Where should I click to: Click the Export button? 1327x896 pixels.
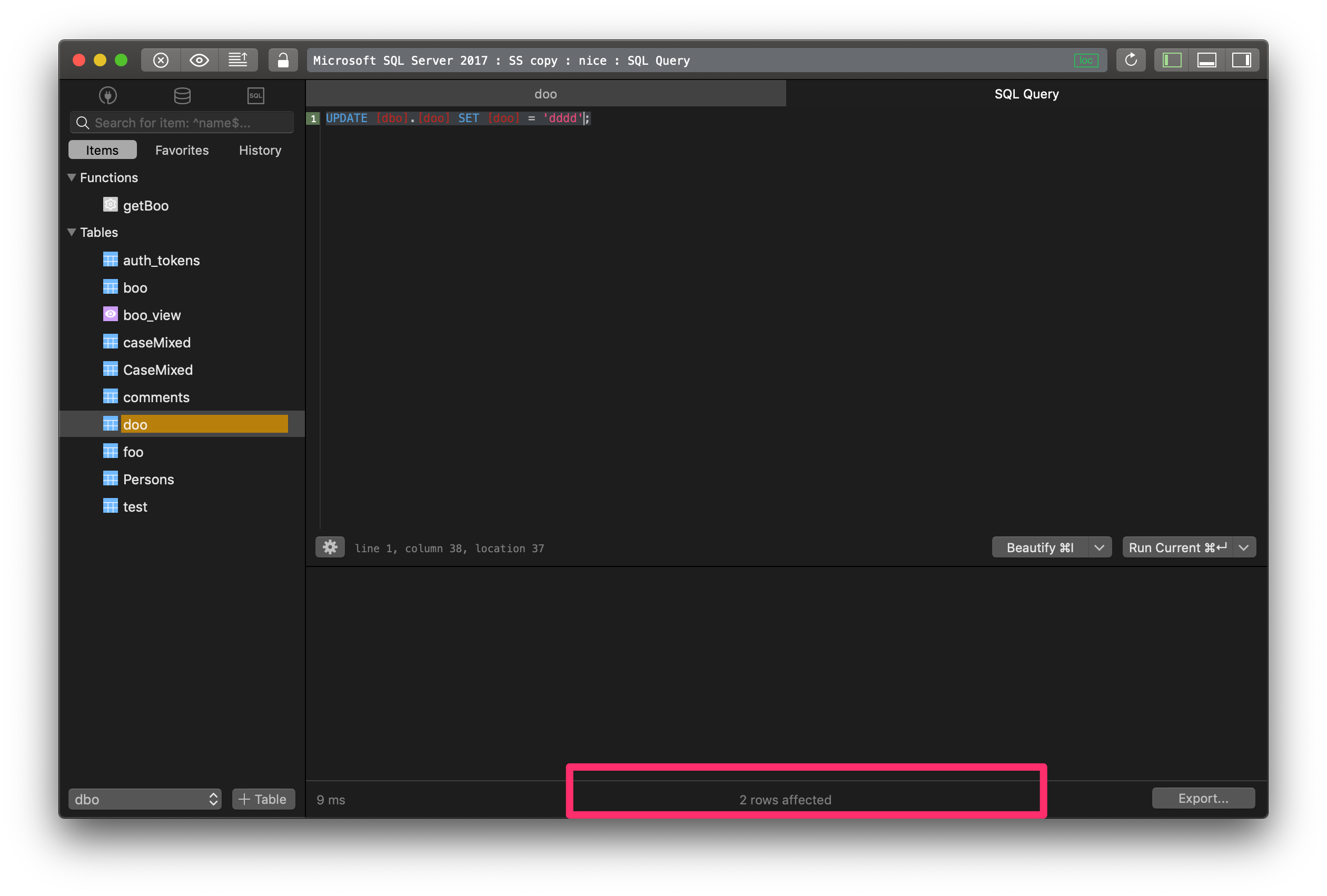1203,798
